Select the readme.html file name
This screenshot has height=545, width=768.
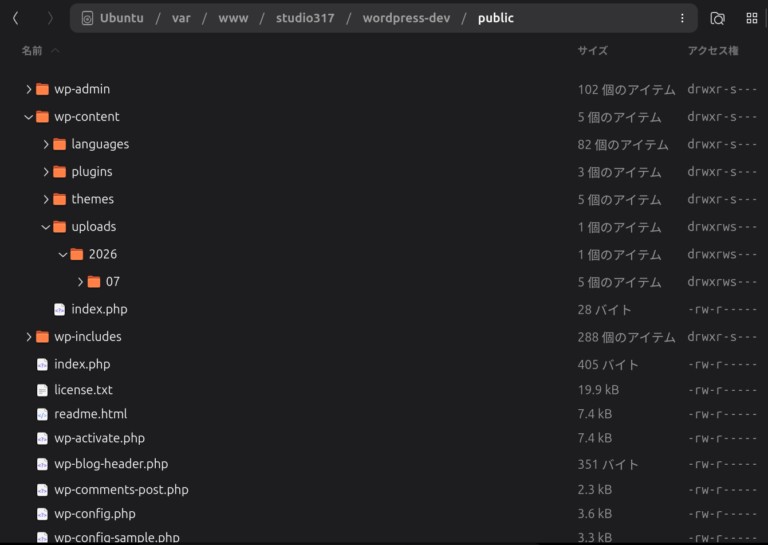tap(91, 414)
